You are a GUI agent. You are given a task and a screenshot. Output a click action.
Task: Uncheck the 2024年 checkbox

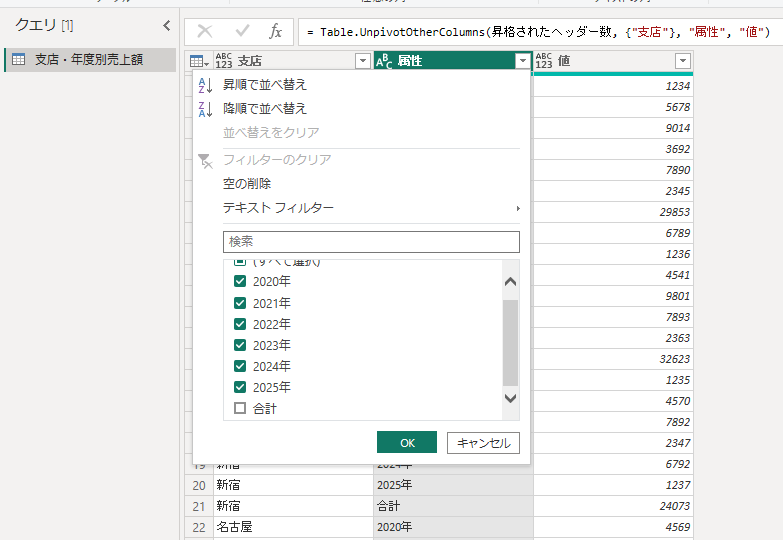(240, 366)
